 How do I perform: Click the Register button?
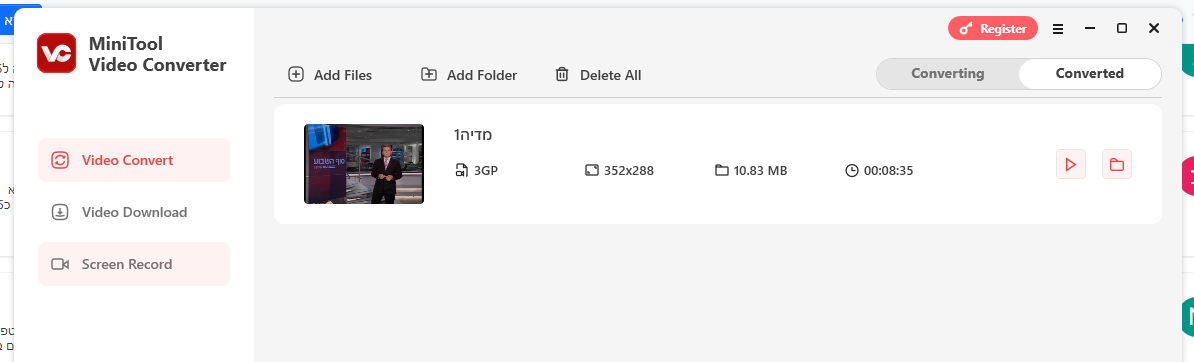coord(993,29)
